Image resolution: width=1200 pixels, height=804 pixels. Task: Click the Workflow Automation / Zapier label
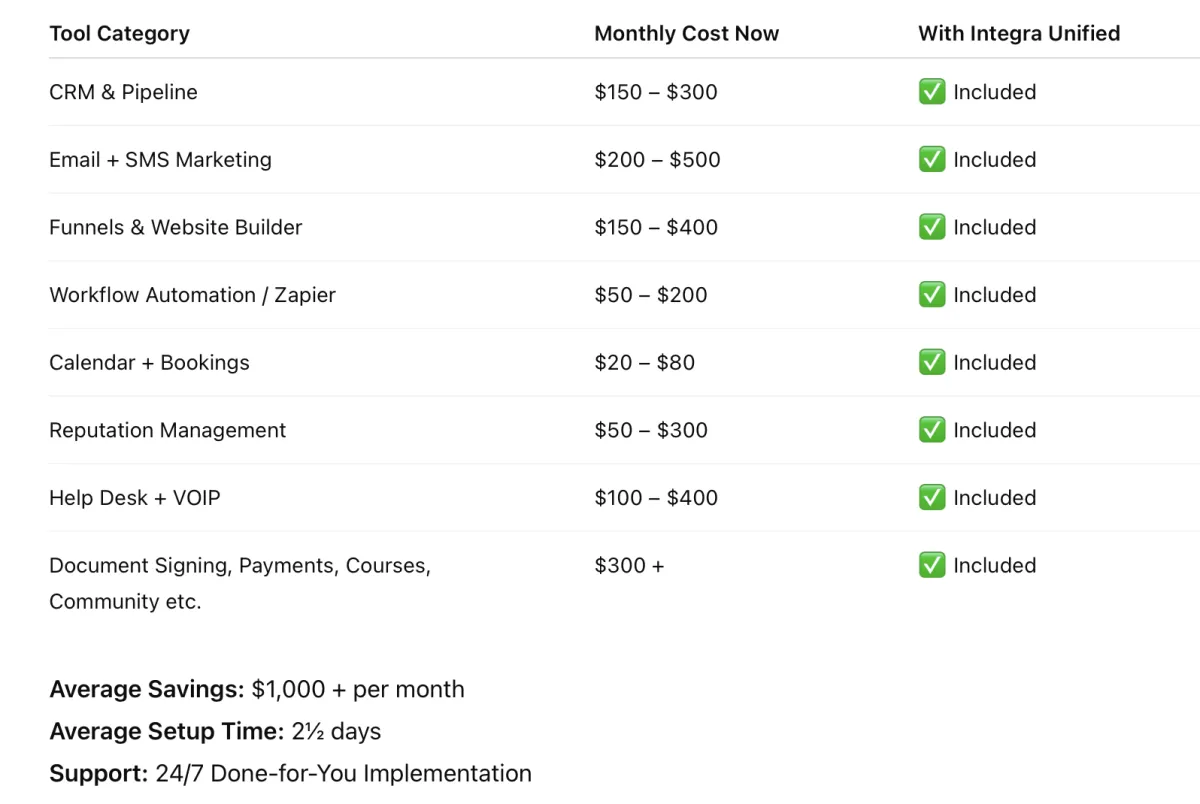click(192, 295)
